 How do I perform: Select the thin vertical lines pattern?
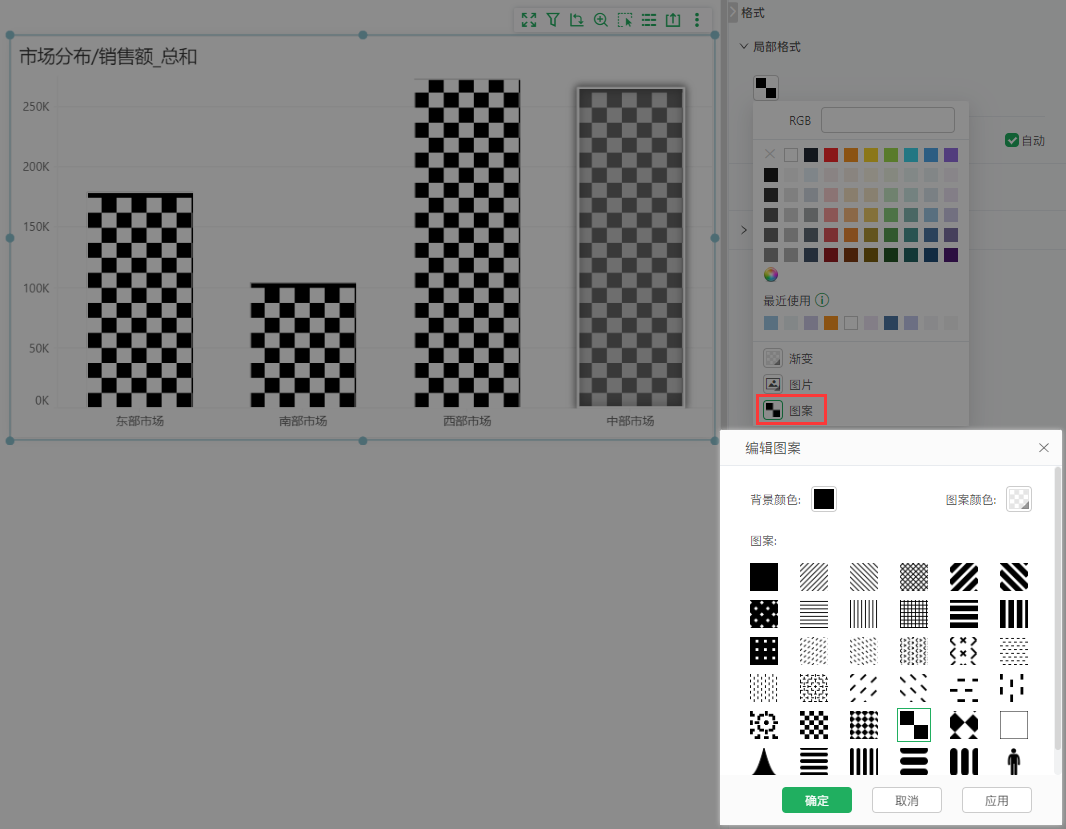pyautogui.click(x=863, y=614)
